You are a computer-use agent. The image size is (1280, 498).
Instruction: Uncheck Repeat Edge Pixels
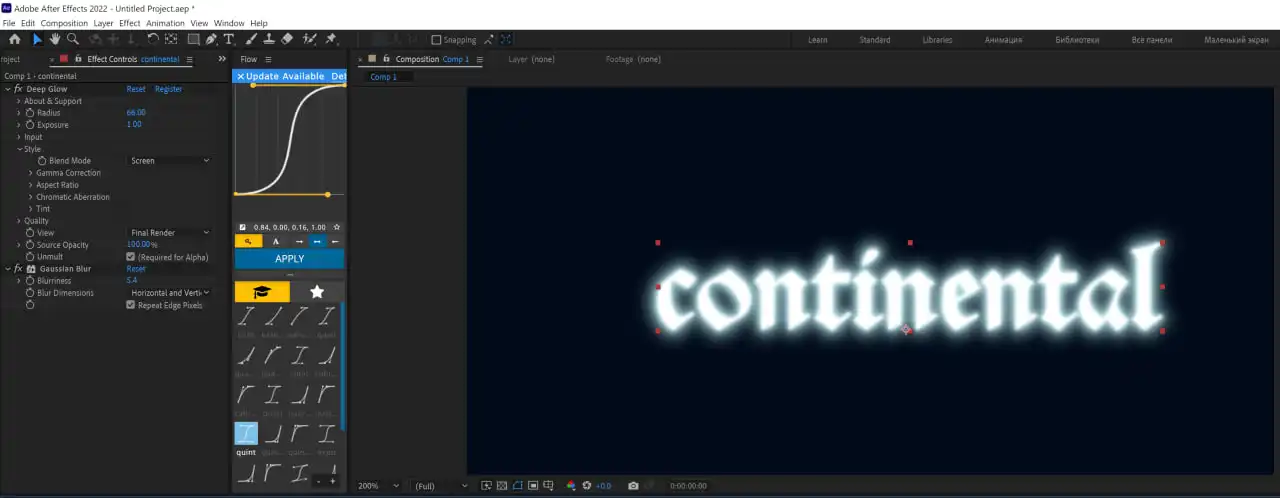(x=131, y=305)
